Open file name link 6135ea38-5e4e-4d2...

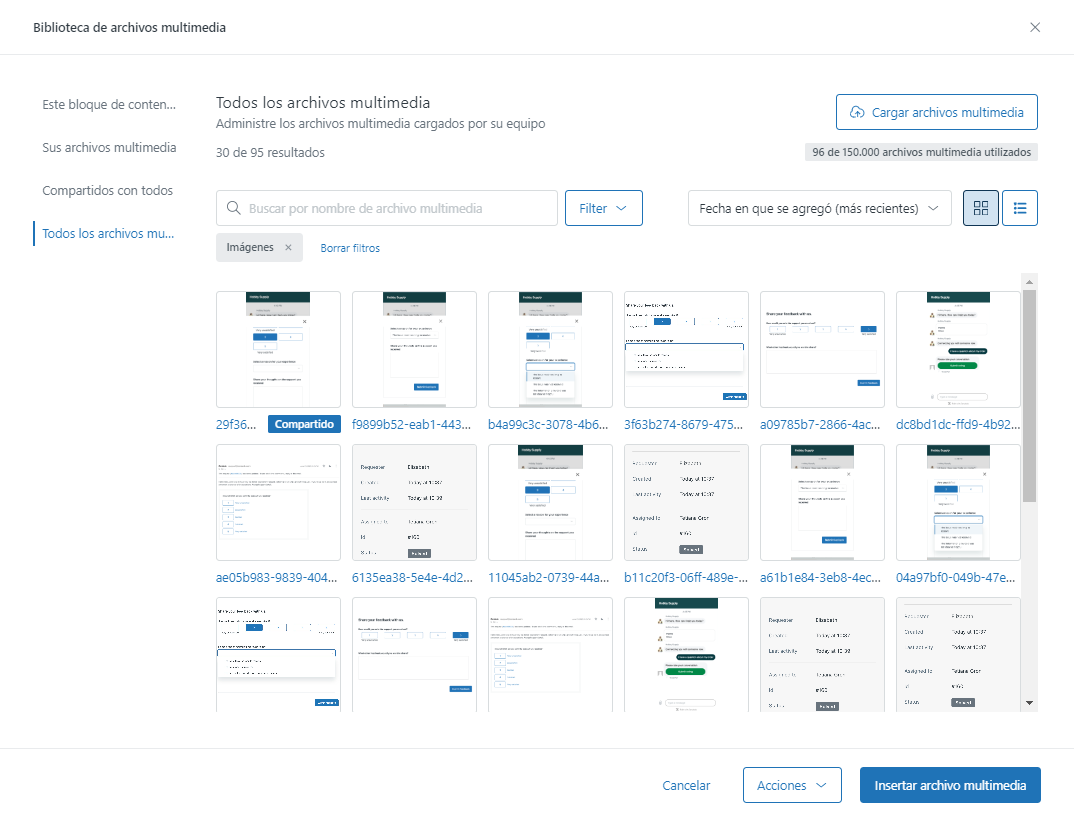[x=412, y=578]
